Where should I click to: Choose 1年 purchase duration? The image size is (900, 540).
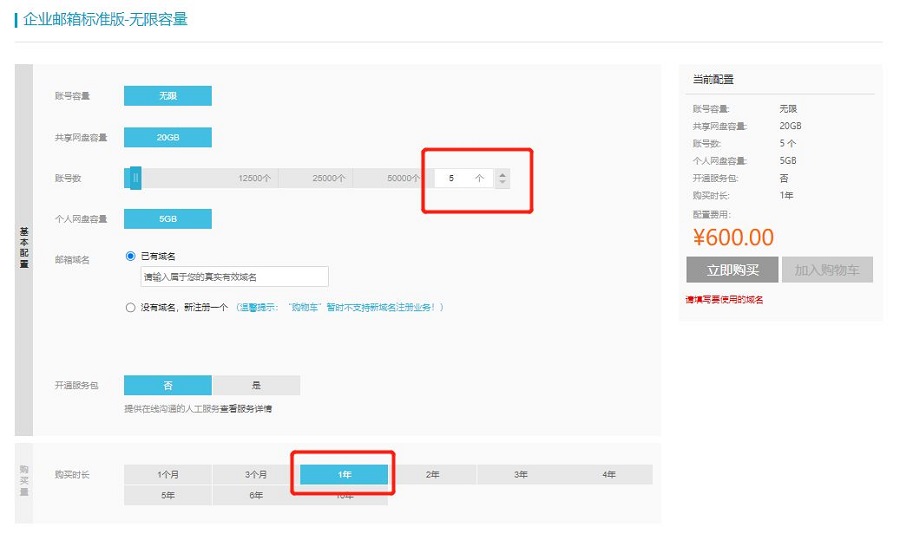(344, 475)
